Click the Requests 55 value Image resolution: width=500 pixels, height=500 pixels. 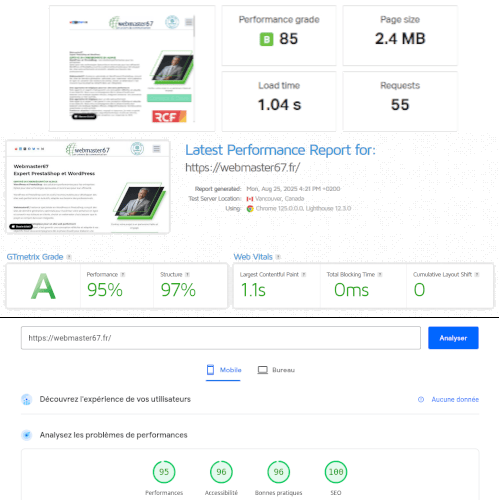400,105
